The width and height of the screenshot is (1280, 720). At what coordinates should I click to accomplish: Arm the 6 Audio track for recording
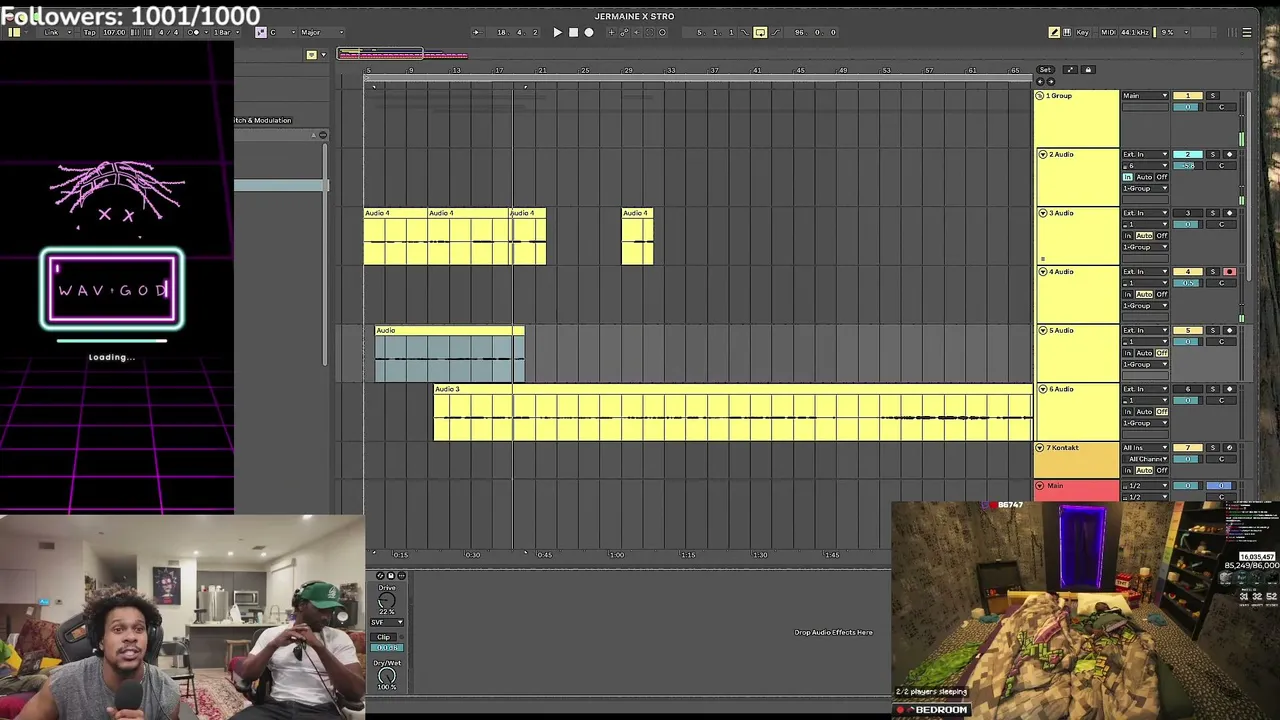(1229, 389)
